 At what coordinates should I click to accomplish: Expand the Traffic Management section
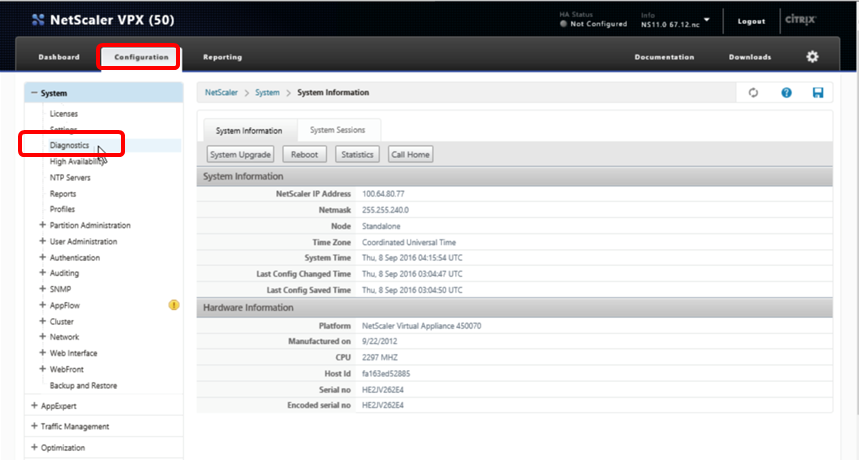pos(34,426)
